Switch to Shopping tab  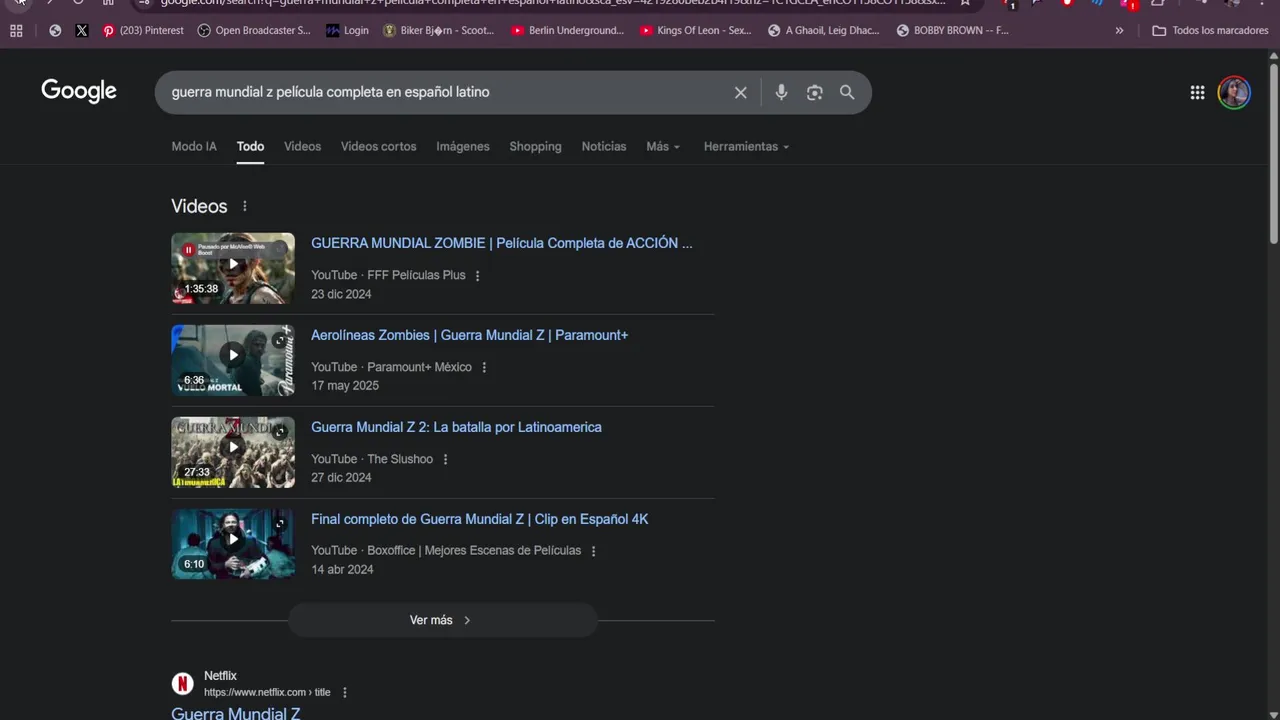tap(535, 146)
